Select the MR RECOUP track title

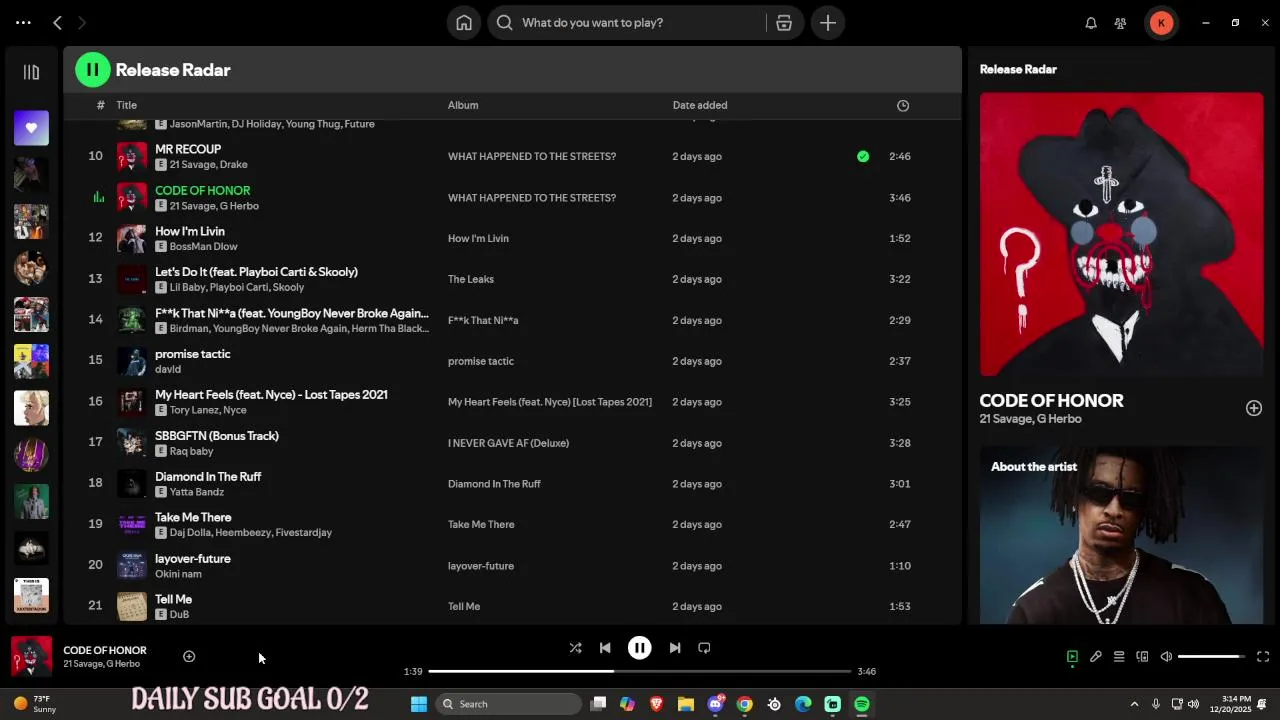point(188,149)
